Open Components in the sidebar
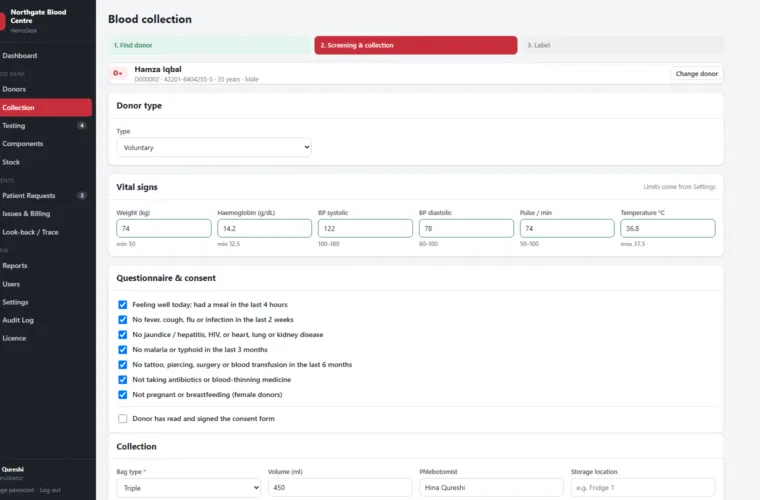760x500 pixels. pyautogui.click(x=46, y=144)
